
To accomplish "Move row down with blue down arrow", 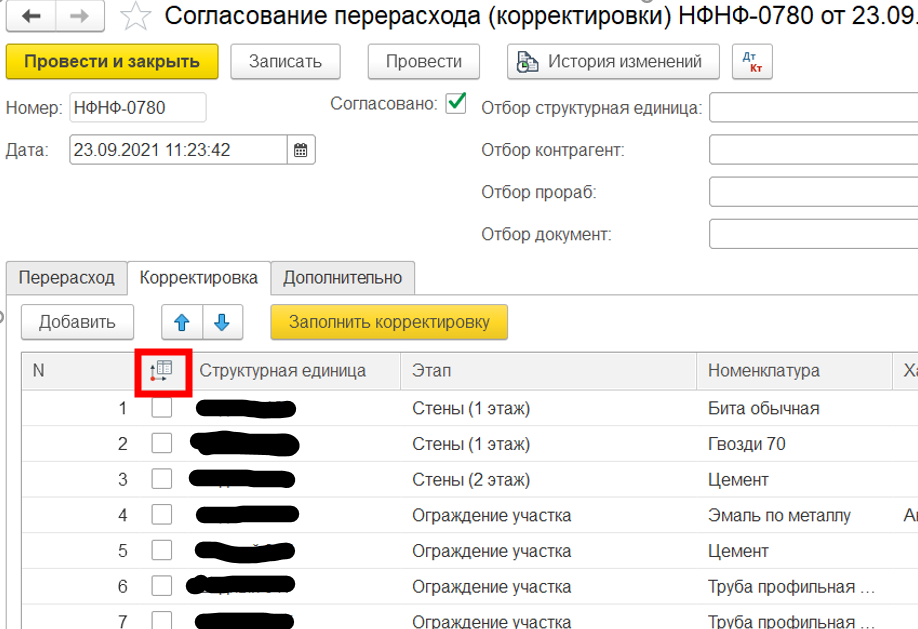I will [222, 322].
